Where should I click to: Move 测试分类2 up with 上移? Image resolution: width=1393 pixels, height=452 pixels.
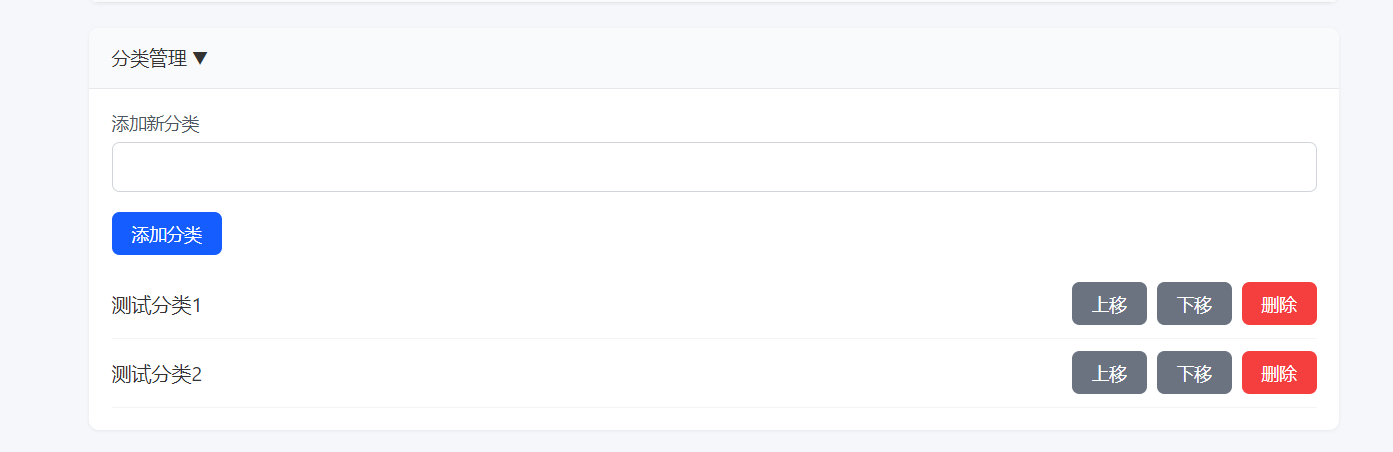coord(1109,373)
